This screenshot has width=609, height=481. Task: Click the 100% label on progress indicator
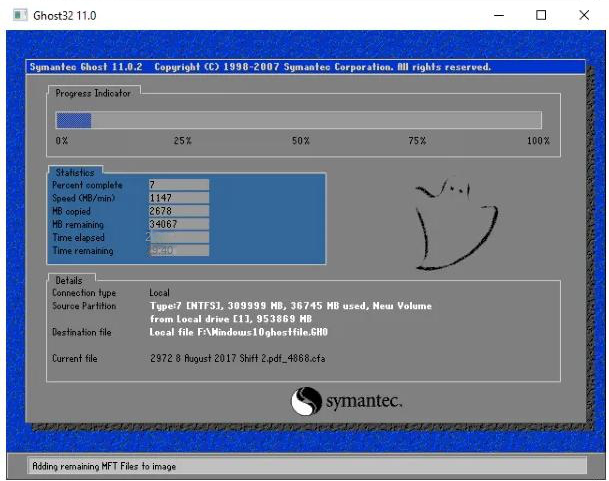pos(538,141)
